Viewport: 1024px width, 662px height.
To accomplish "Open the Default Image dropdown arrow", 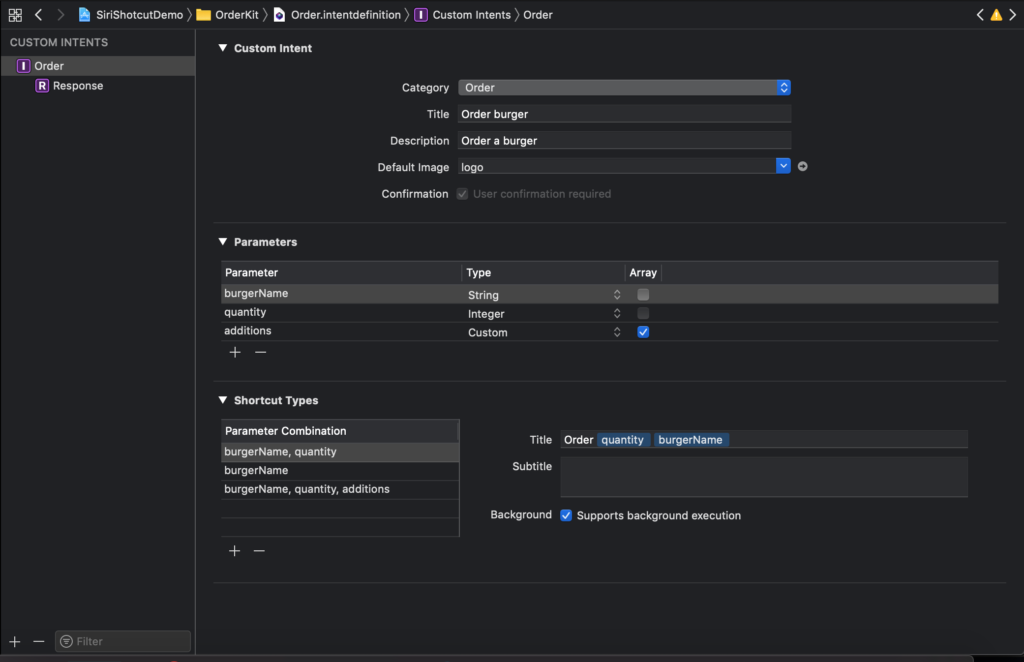I will click(783, 166).
